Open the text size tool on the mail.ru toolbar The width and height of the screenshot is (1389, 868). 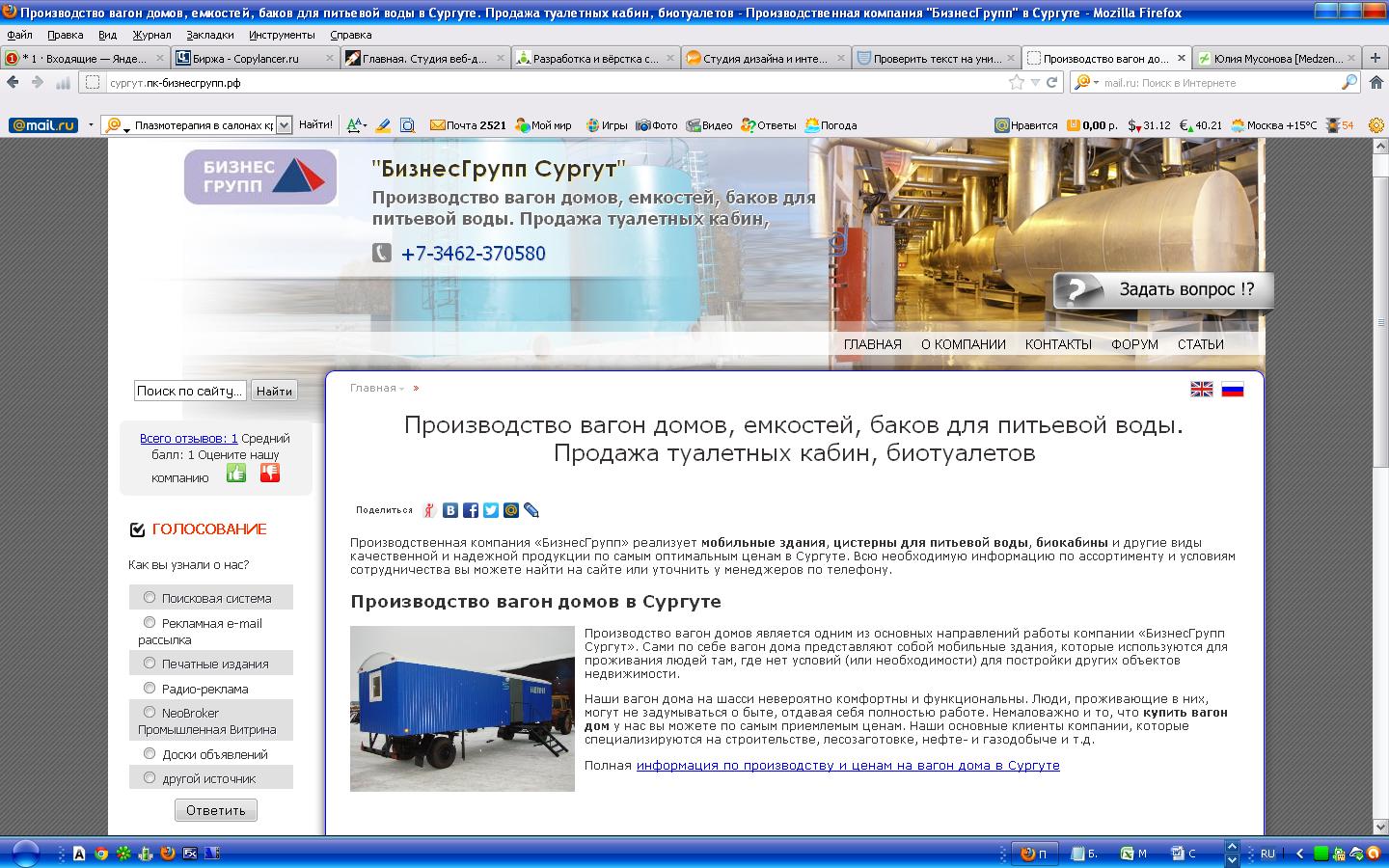[356, 125]
